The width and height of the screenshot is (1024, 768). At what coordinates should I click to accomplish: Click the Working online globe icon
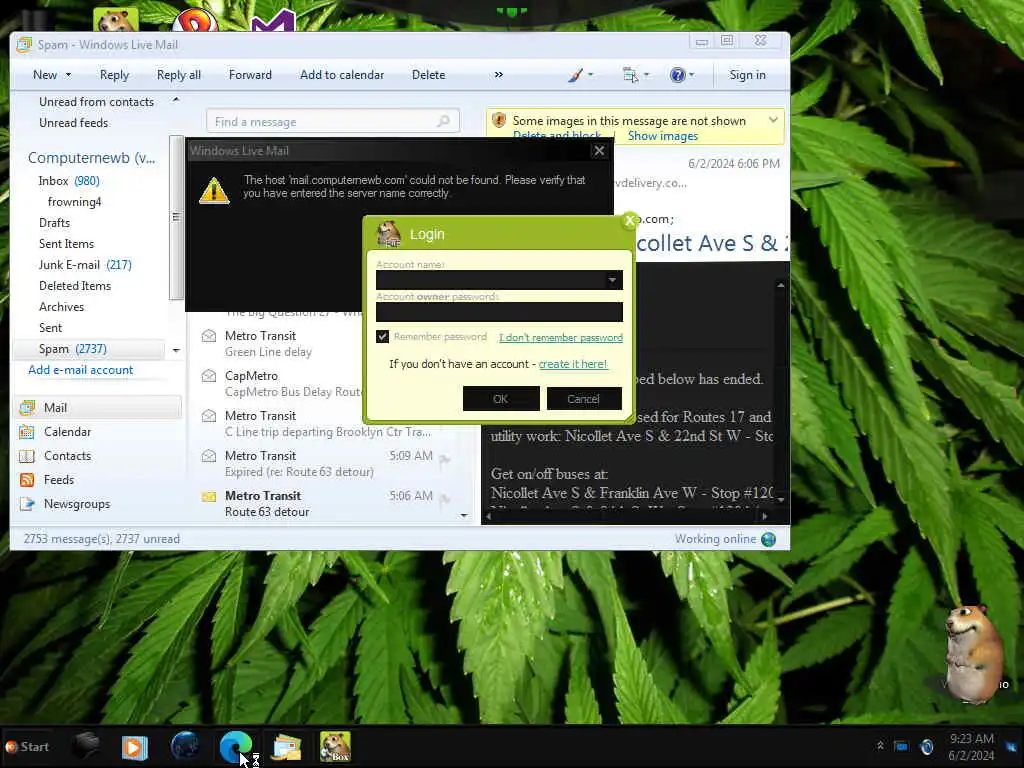click(769, 539)
